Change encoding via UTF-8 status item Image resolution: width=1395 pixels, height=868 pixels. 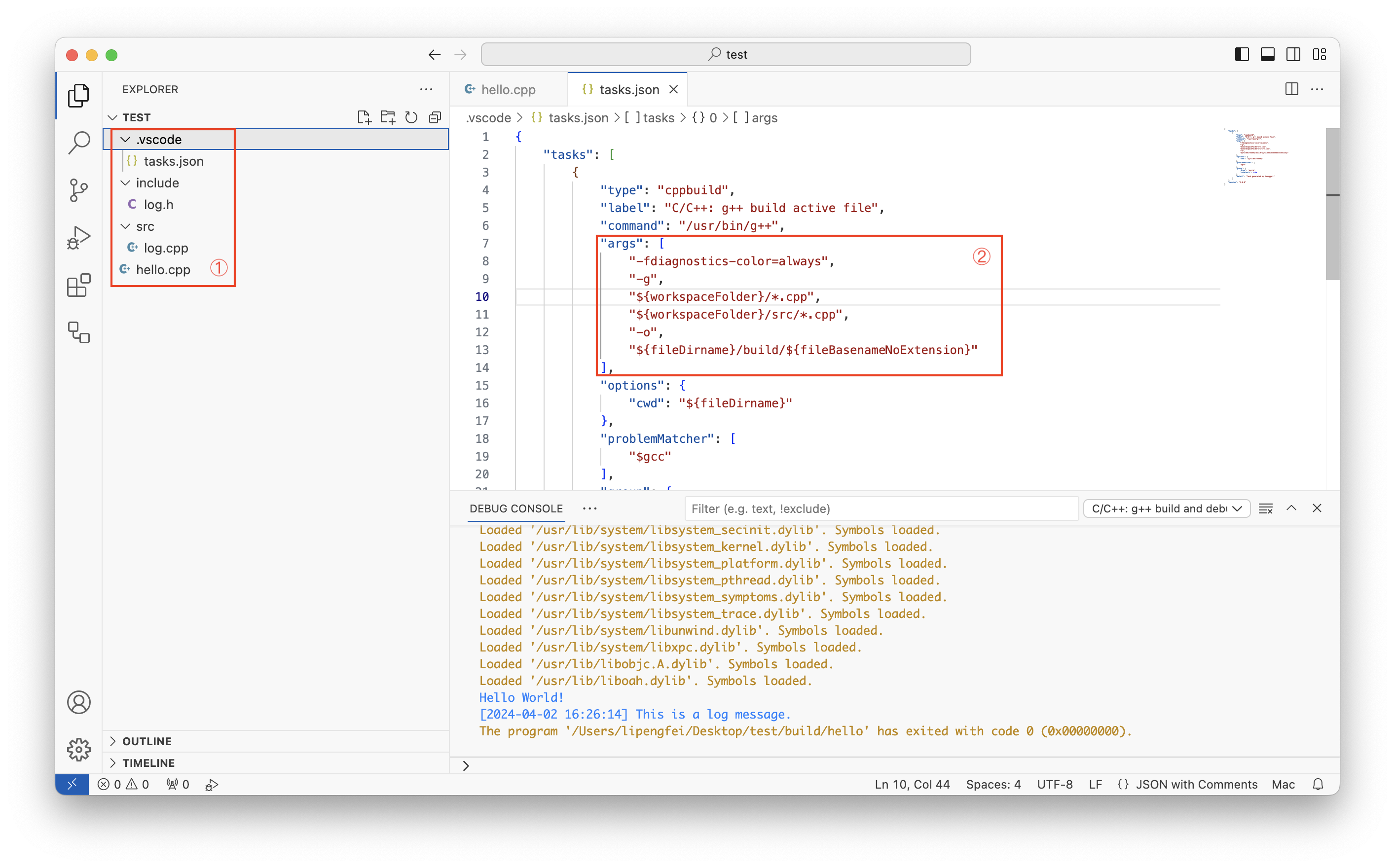click(x=1055, y=785)
